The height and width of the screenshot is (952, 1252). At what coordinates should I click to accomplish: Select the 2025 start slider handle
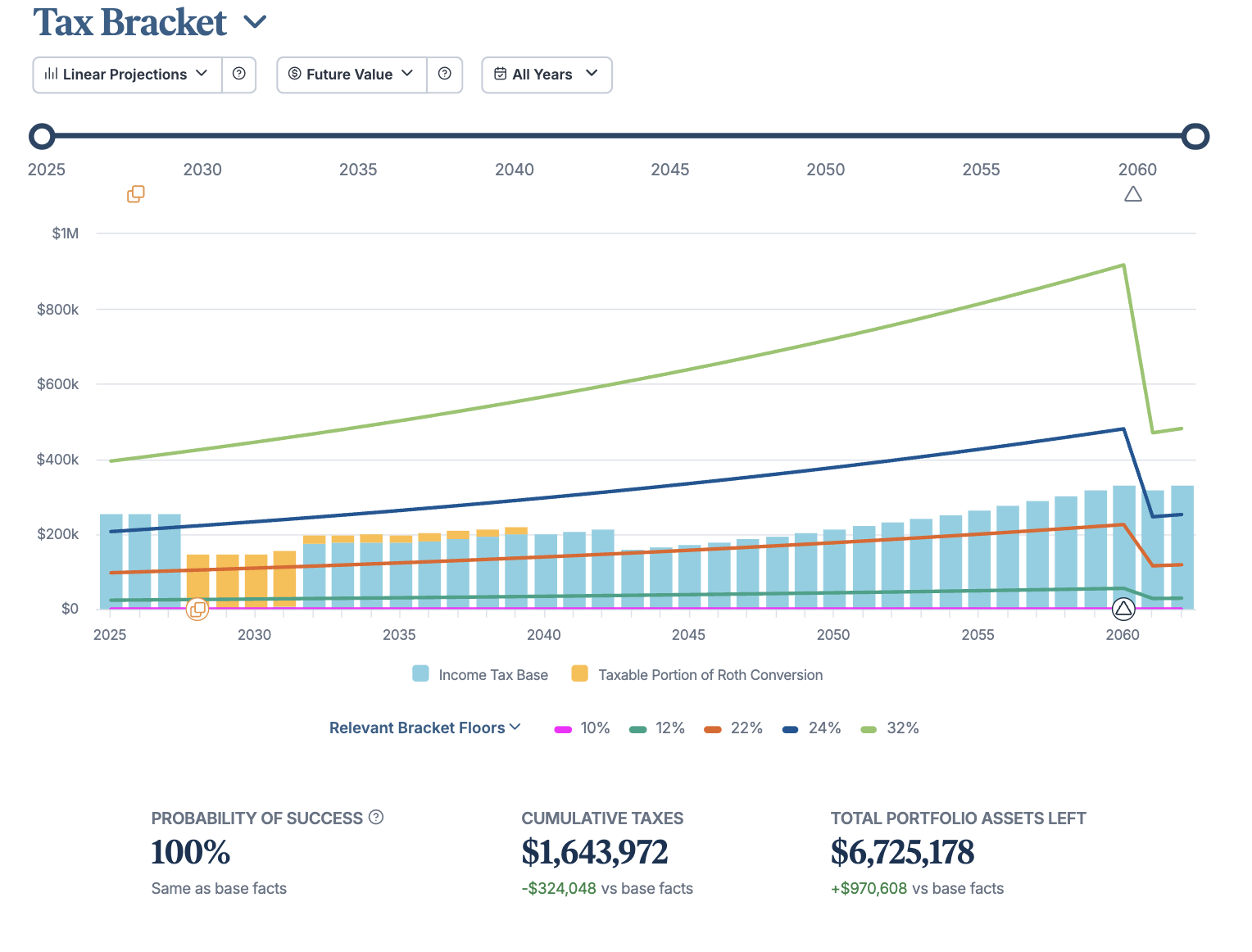(x=42, y=136)
